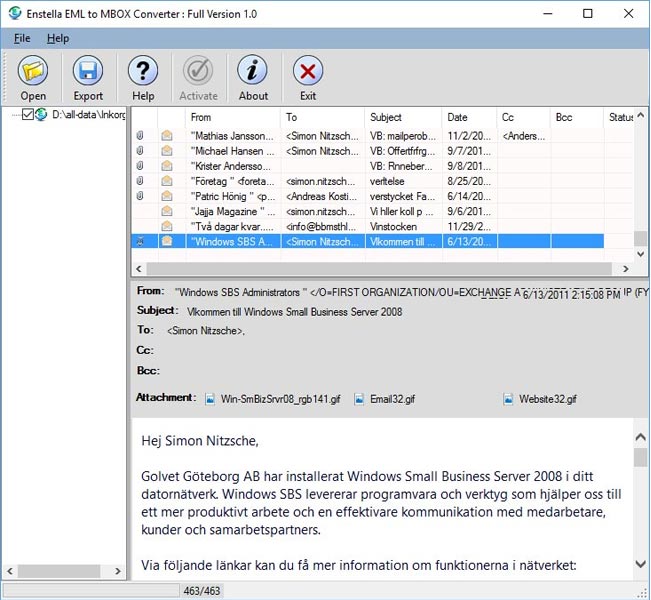
Task: Click envelope icon on Jajja Magazine row
Action: 167,211
